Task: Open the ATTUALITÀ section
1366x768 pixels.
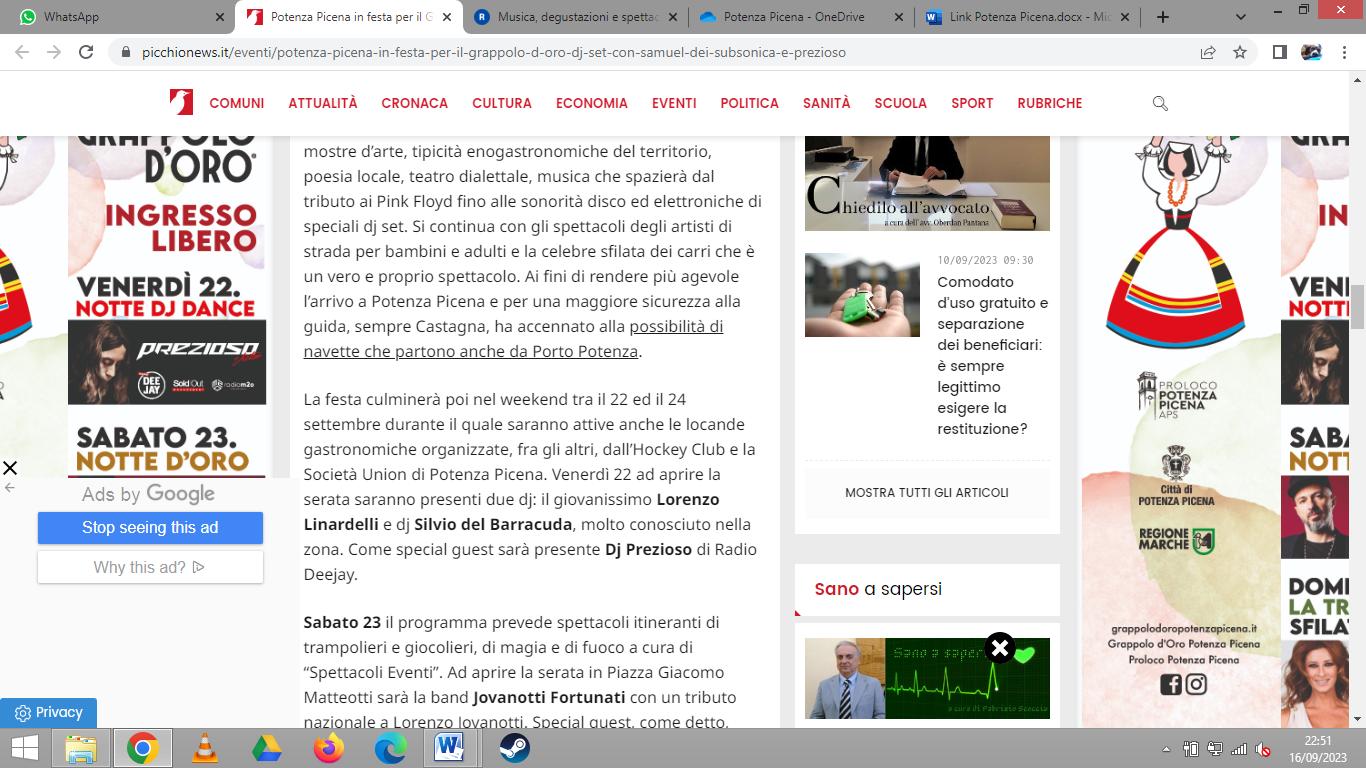Action: click(x=323, y=103)
